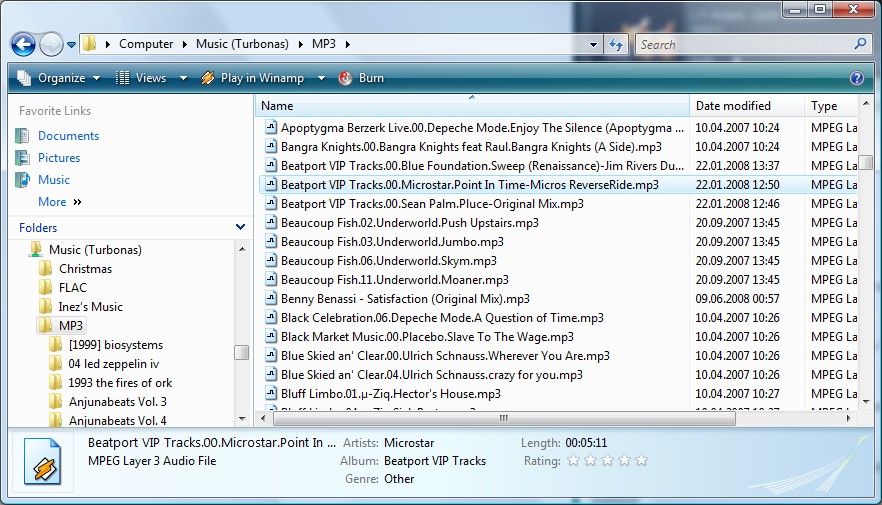Image resolution: width=882 pixels, height=505 pixels.
Task: Click the Winamp file icon in details pane
Action: point(45,464)
